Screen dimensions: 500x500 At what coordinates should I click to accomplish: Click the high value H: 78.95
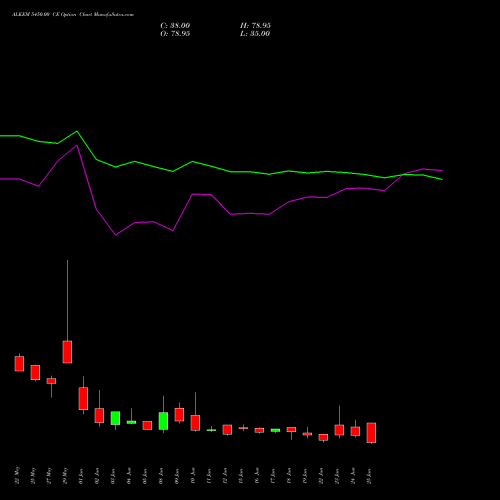tap(255, 26)
